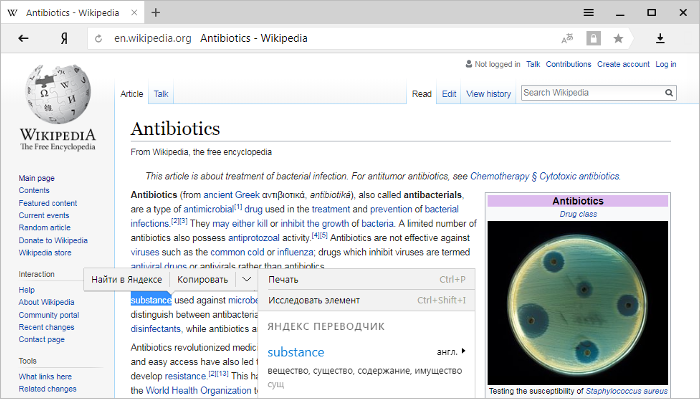This screenshot has height=399, width=700.
Task: Open the browser hamburger menu
Action: tap(589, 12)
